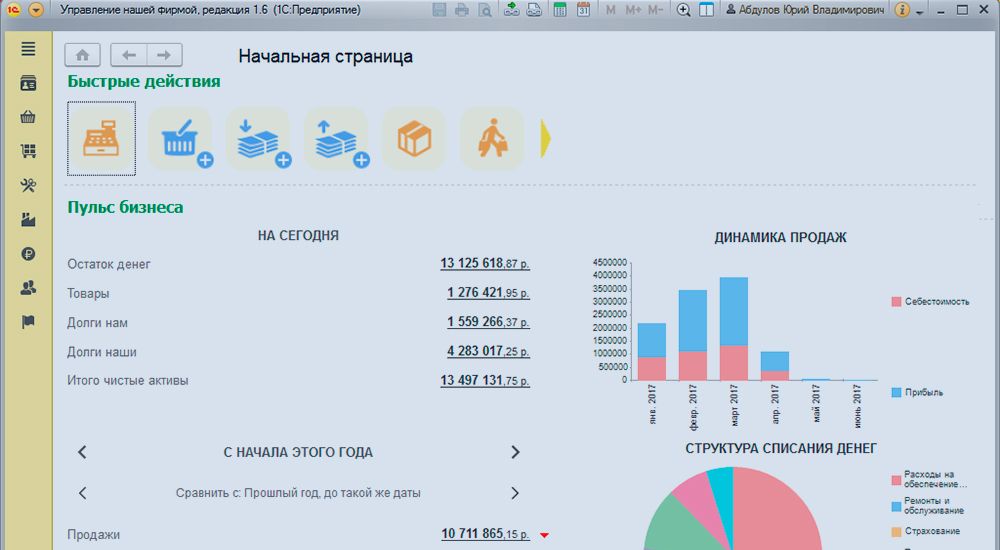Click the Пульс бизнеса heading
The width and height of the screenshot is (1000, 550).
125,207
